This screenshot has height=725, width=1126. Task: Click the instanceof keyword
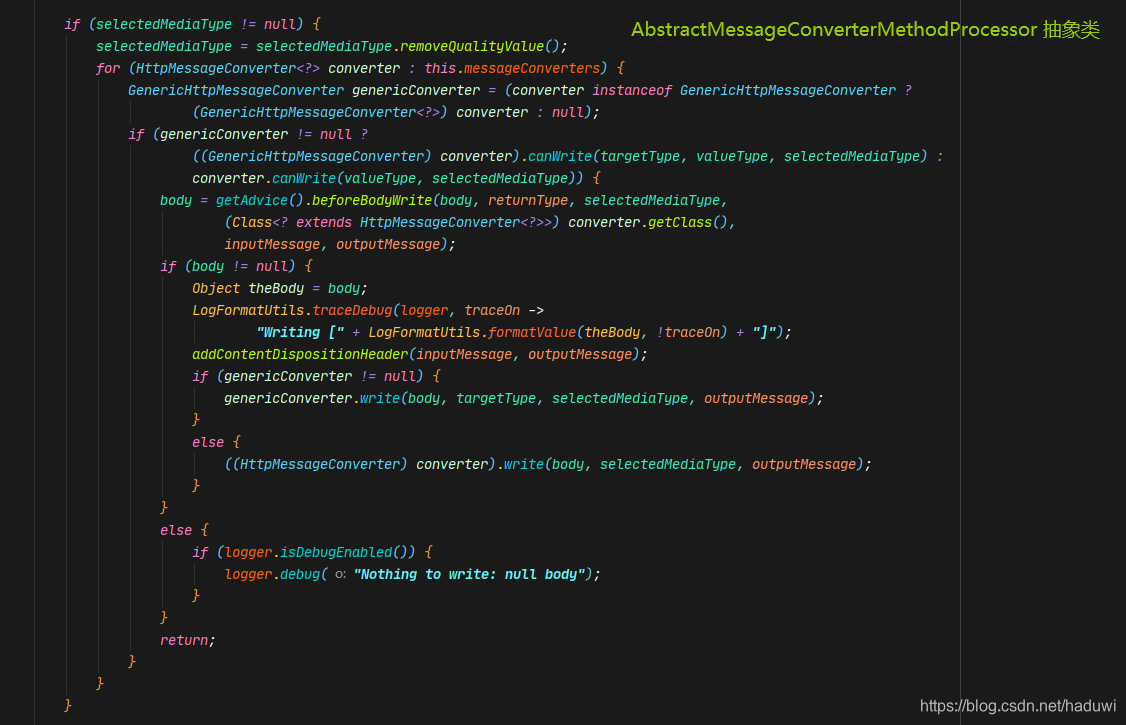click(x=632, y=90)
